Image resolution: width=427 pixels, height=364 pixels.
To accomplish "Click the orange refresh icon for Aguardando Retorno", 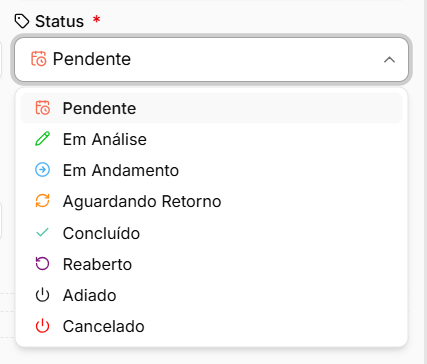I will [x=43, y=201].
